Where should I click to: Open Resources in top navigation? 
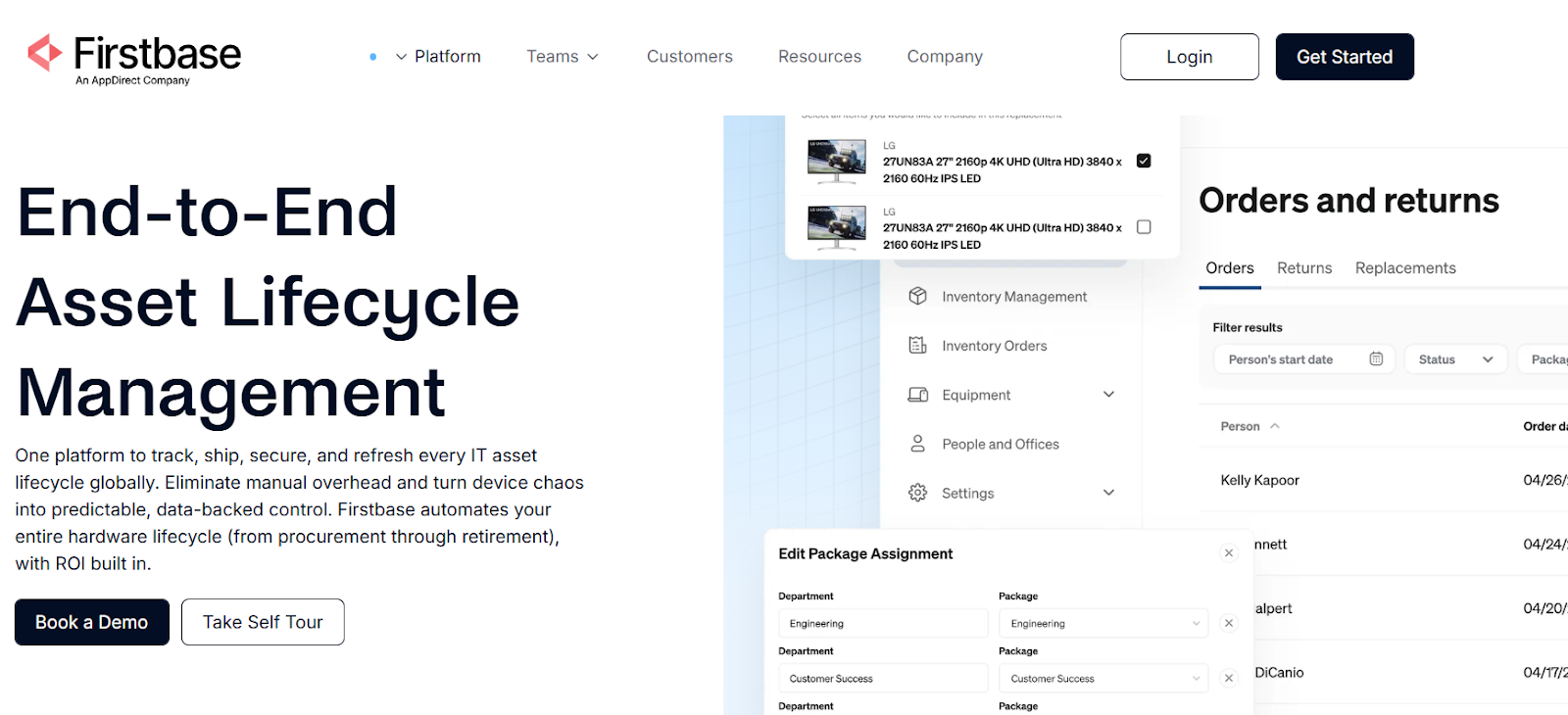coord(819,57)
